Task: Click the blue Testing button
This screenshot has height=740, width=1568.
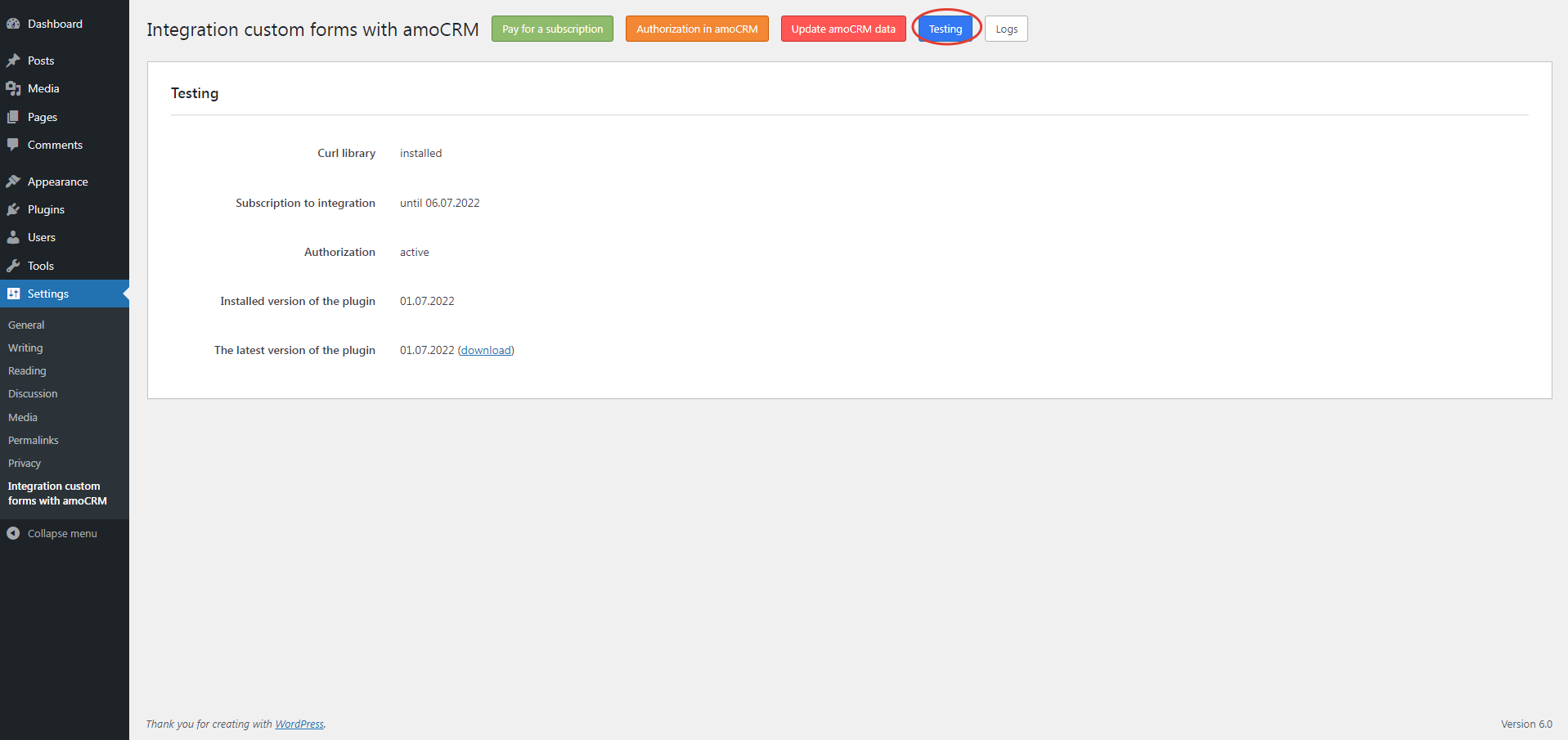Action: coord(946,29)
